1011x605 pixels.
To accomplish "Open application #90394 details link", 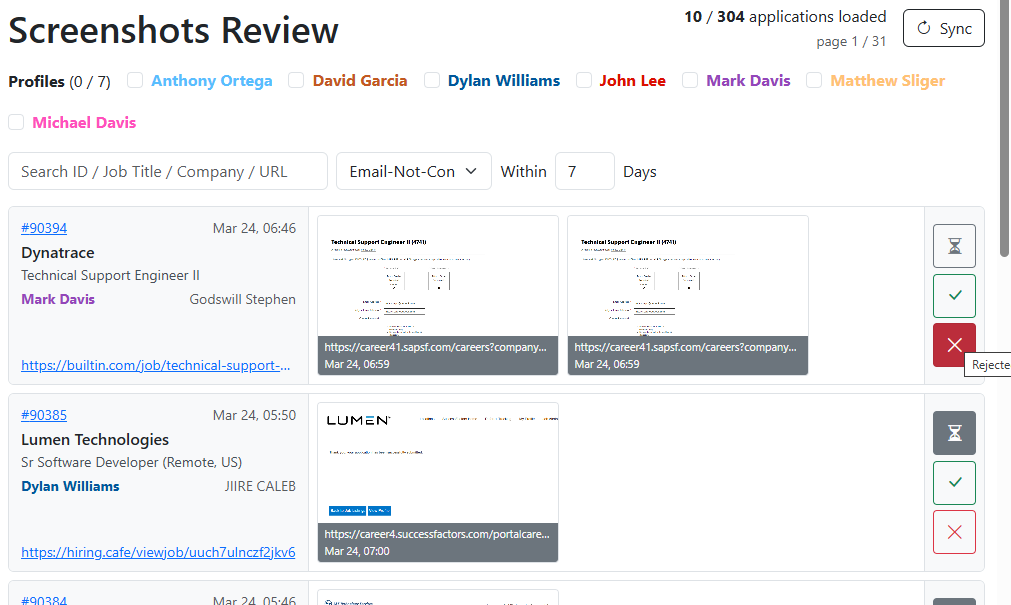I will (44, 228).
